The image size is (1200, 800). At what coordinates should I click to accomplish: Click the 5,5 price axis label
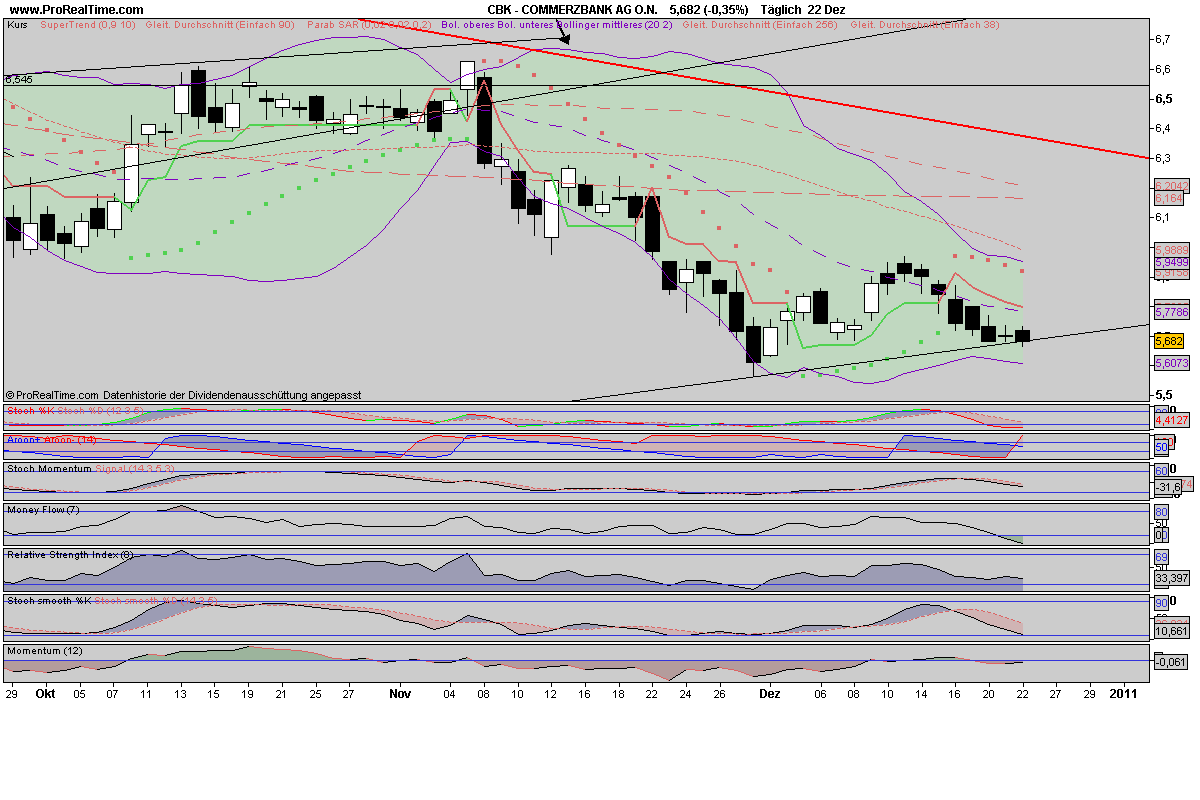coord(1163,395)
